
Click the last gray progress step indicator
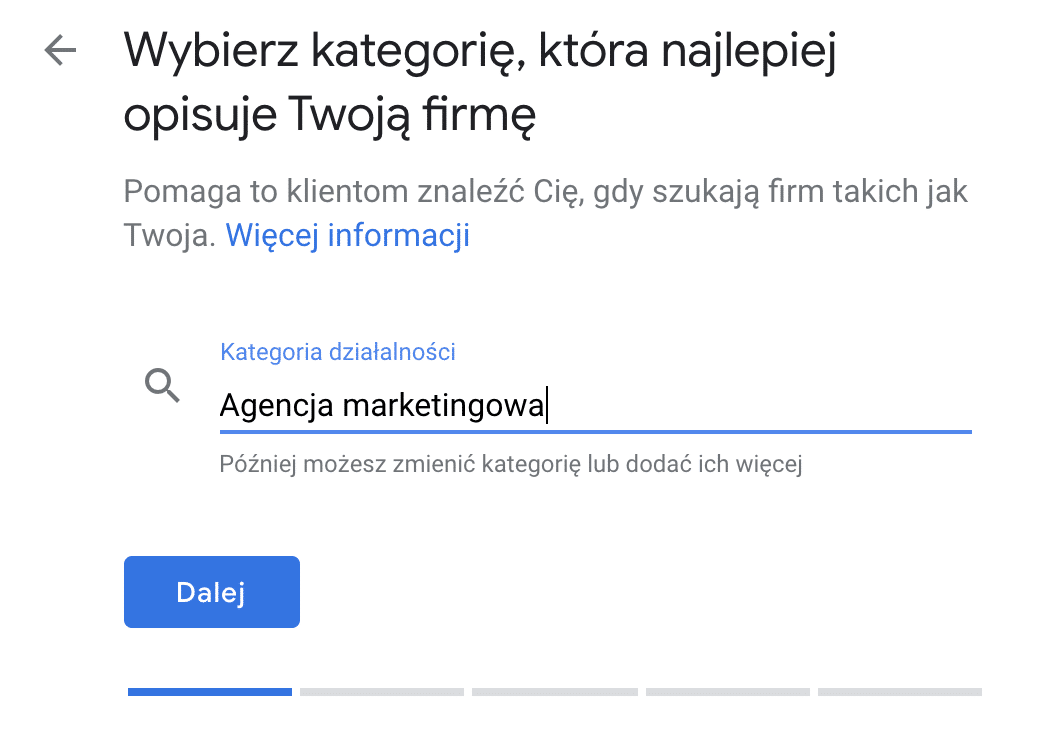point(900,692)
